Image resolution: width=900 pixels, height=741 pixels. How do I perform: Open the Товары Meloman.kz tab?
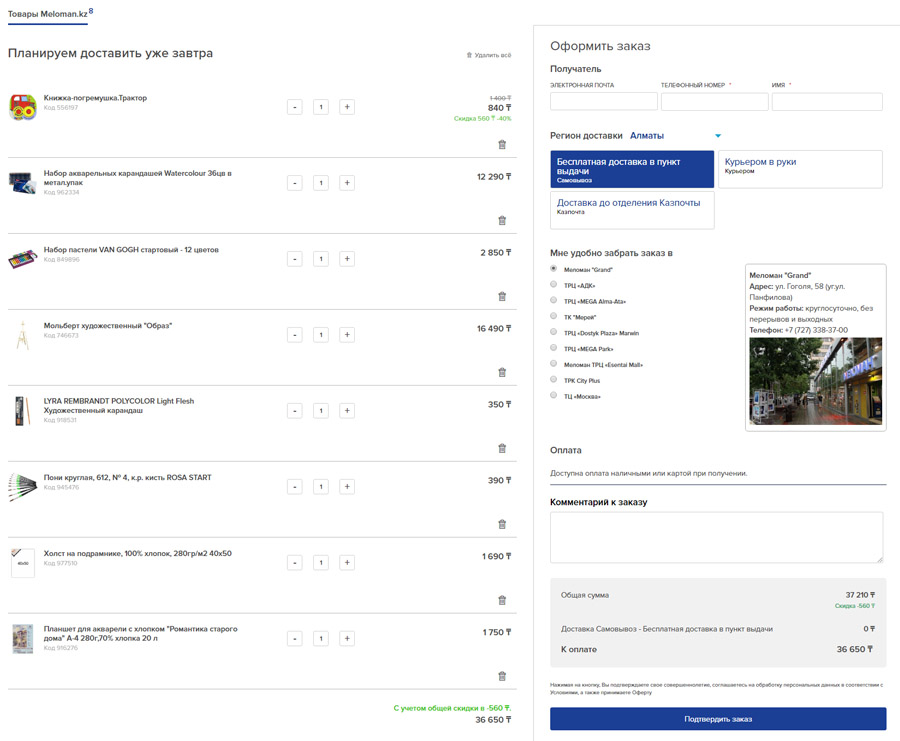(49, 14)
